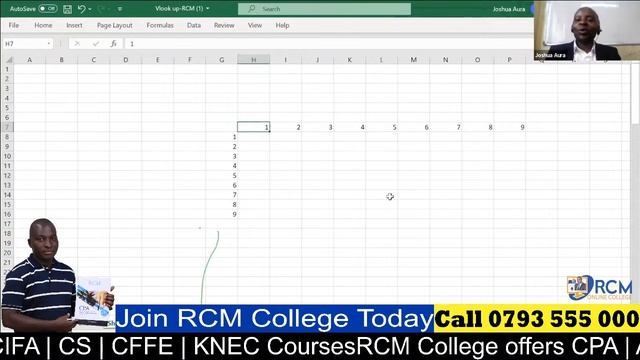Open the Undo history dropdown arrow
Viewport: 640px width, 360px height.
click(x=90, y=9)
